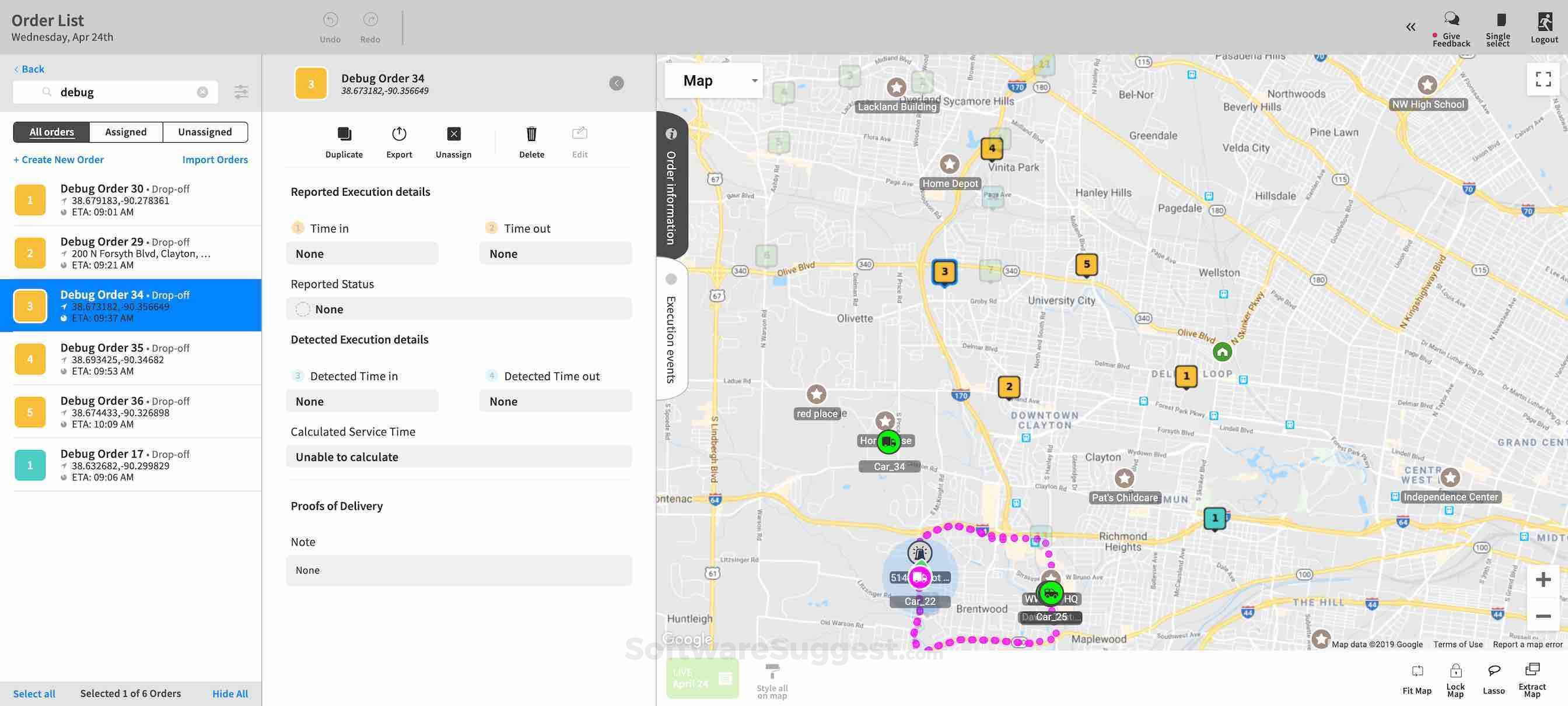This screenshot has height=706, width=1568.
Task: Clear the debug search field
Action: pyautogui.click(x=202, y=92)
